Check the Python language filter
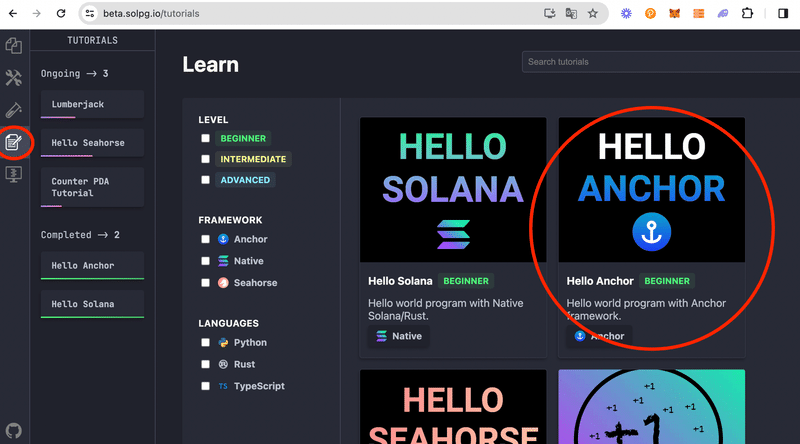 click(x=205, y=342)
